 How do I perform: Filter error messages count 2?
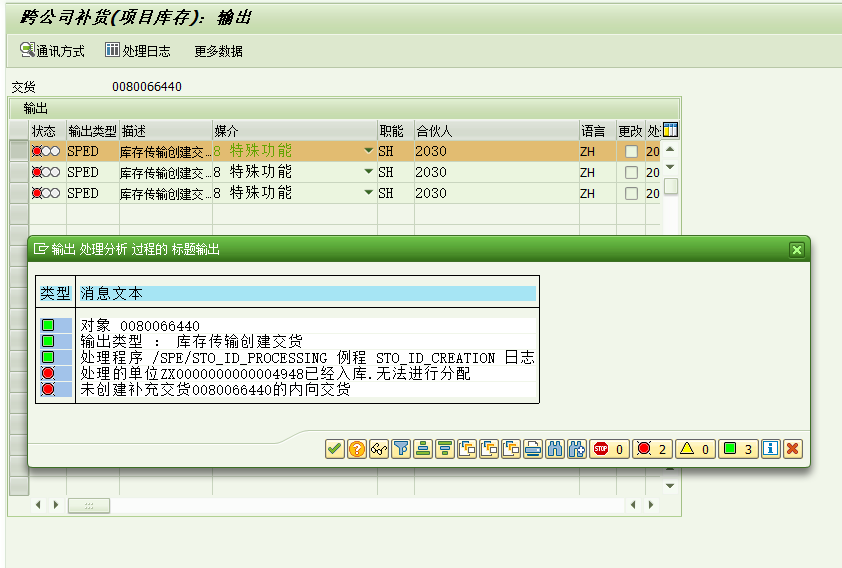tap(652, 449)
